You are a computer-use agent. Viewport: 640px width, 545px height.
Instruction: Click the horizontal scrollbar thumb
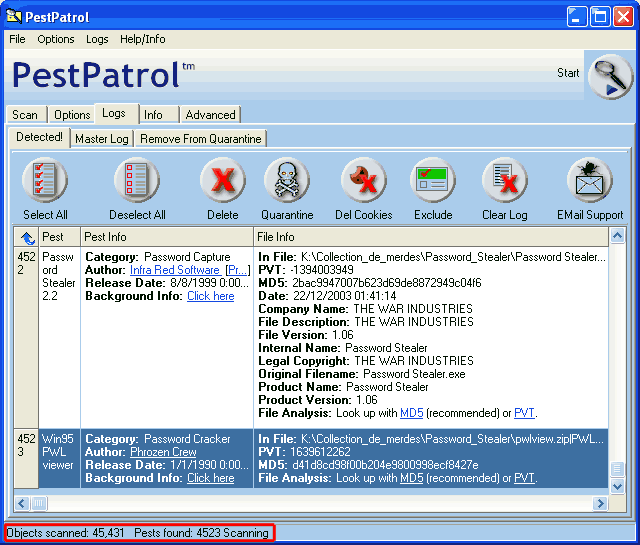coord(39,503)
